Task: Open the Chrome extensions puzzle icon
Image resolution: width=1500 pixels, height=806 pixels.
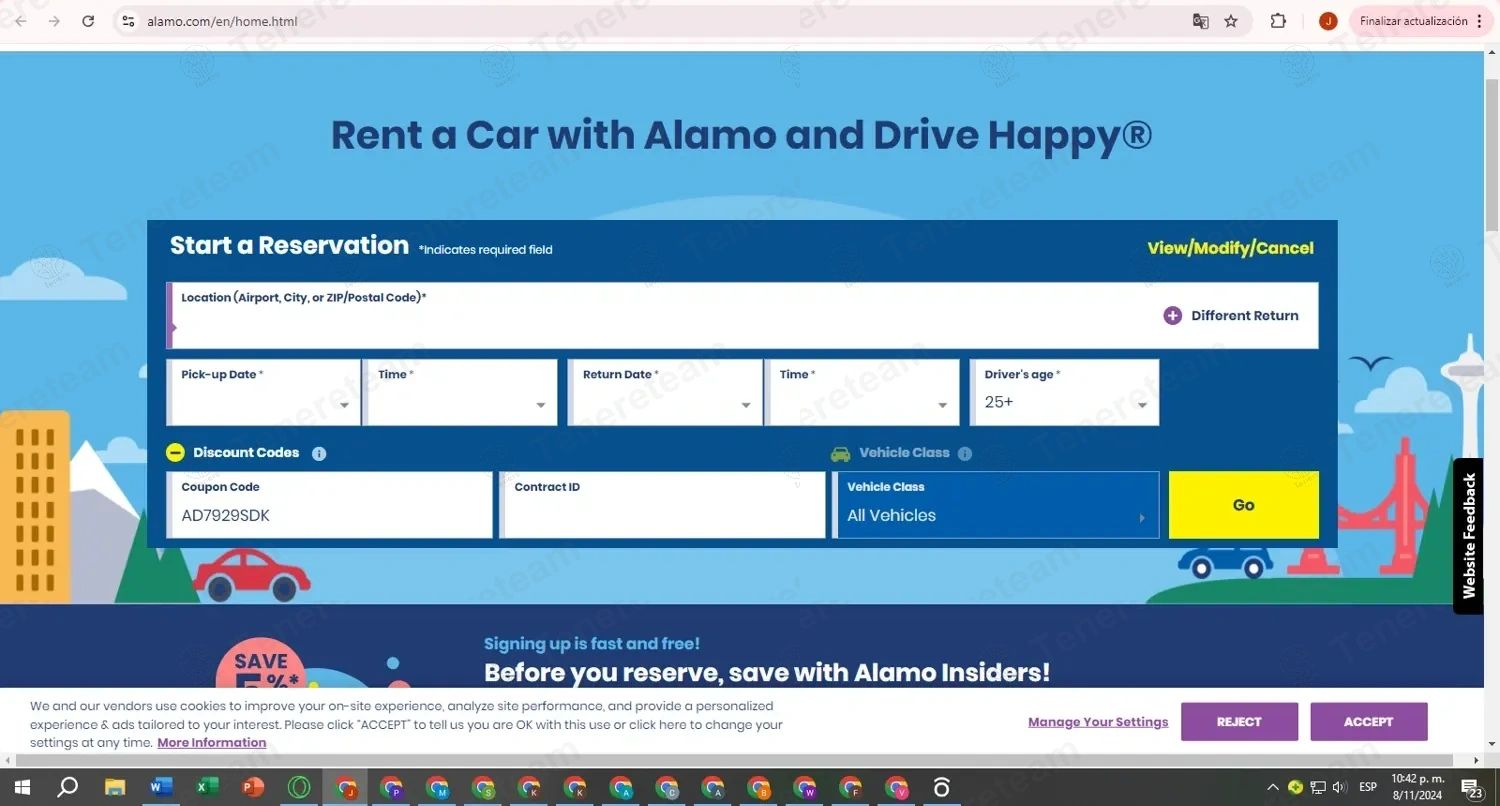Action: tap(1278, 21)
